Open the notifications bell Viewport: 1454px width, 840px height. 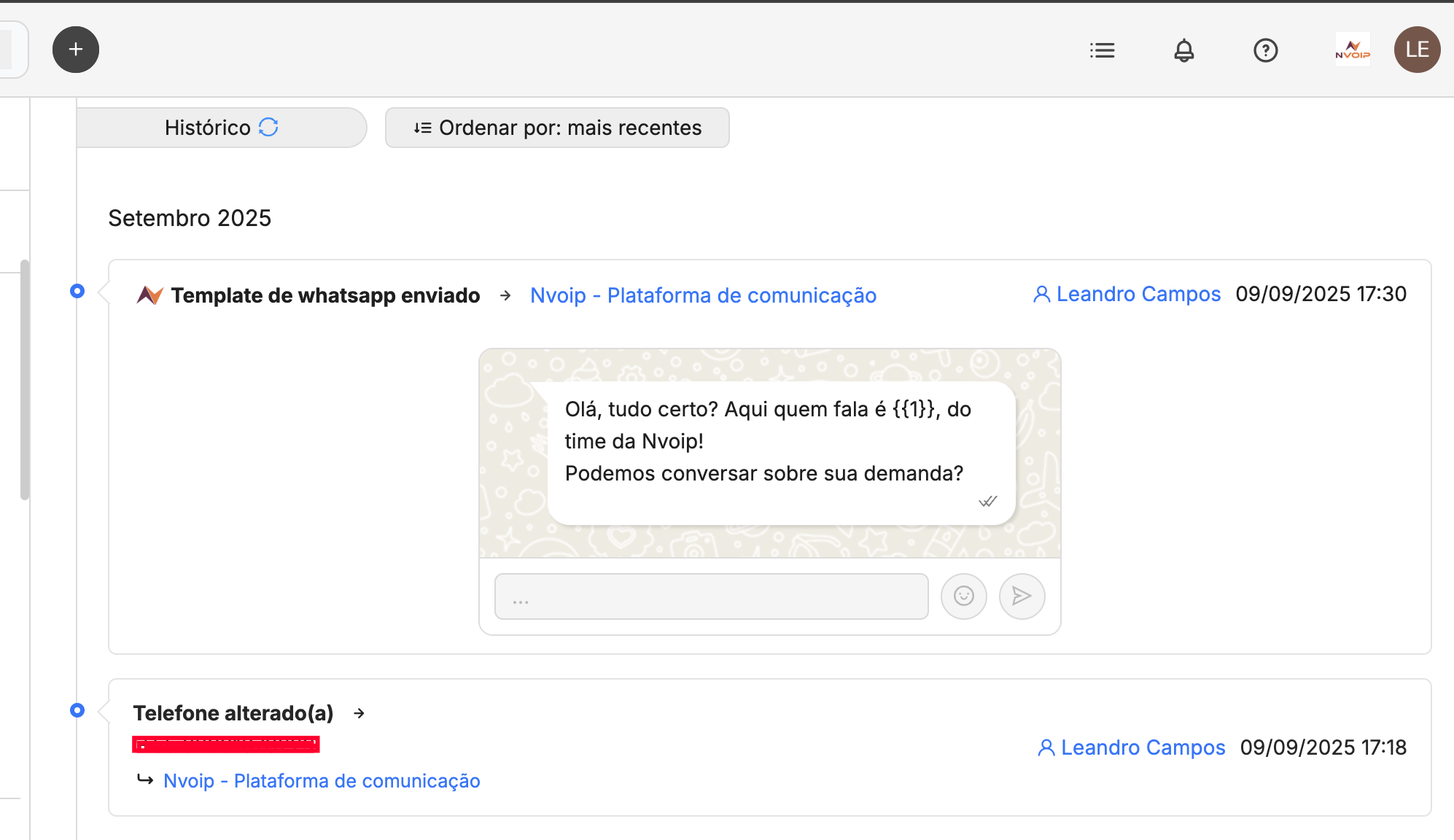click(x=1183, y=50)
